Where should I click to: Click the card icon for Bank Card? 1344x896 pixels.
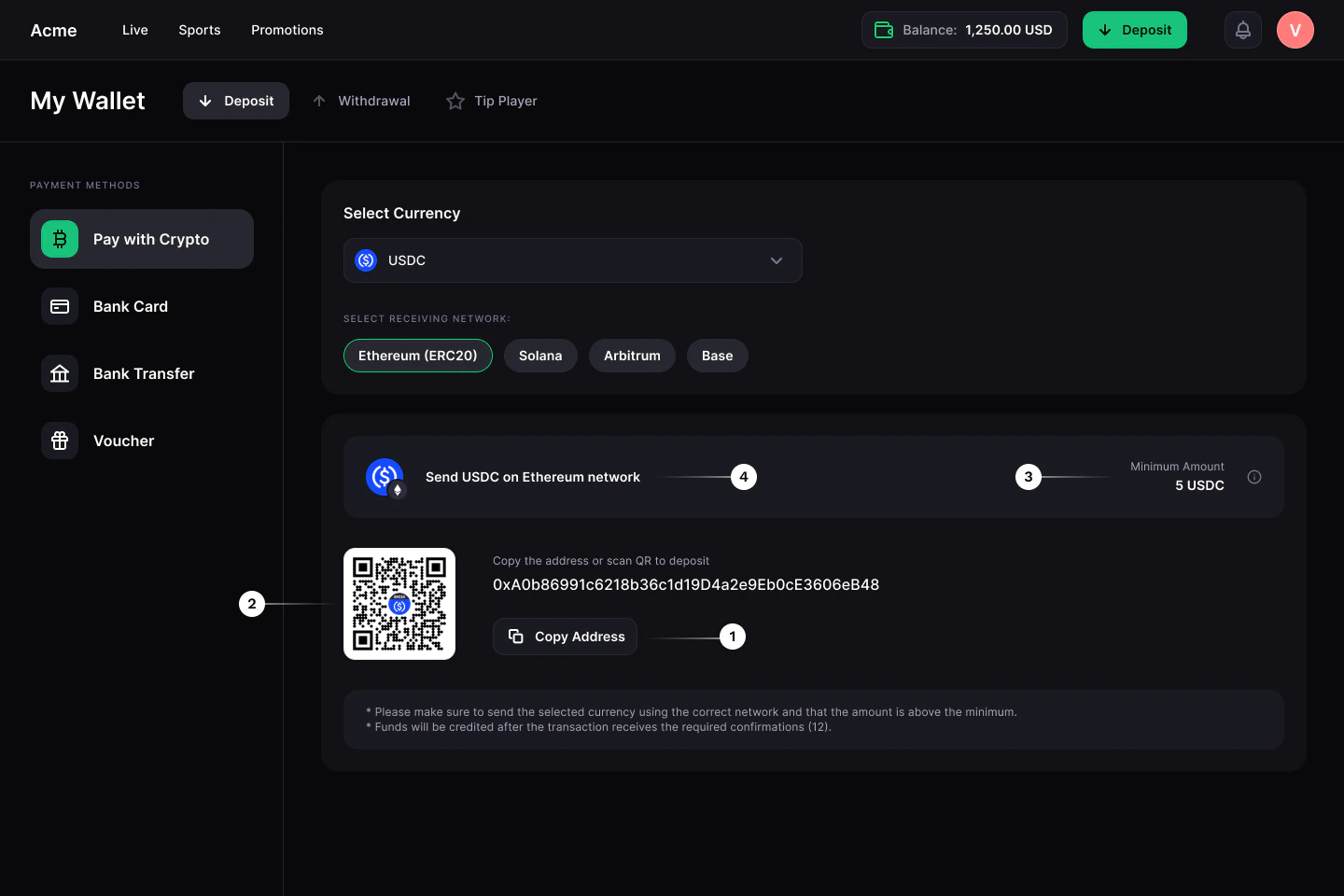coord(60,306)
